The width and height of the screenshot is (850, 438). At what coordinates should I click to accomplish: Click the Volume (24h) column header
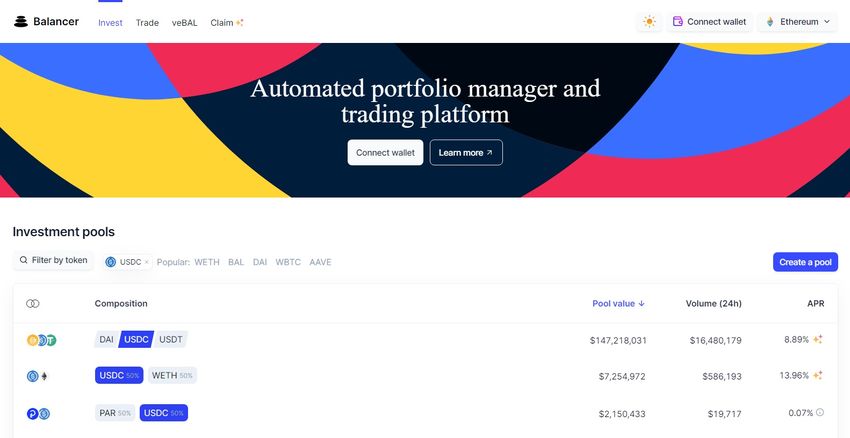click(713, 304)
